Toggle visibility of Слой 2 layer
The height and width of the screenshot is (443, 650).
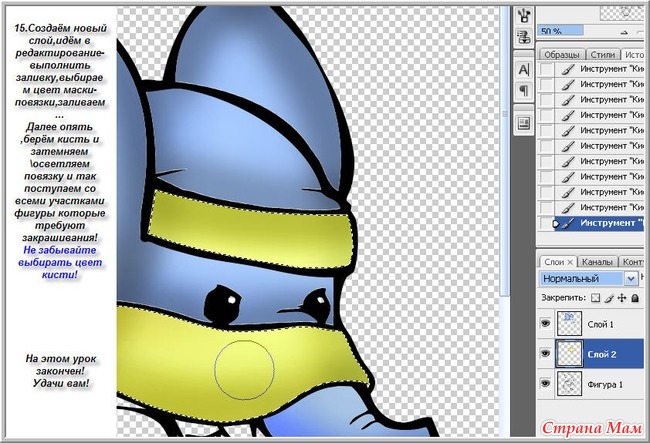547,353
